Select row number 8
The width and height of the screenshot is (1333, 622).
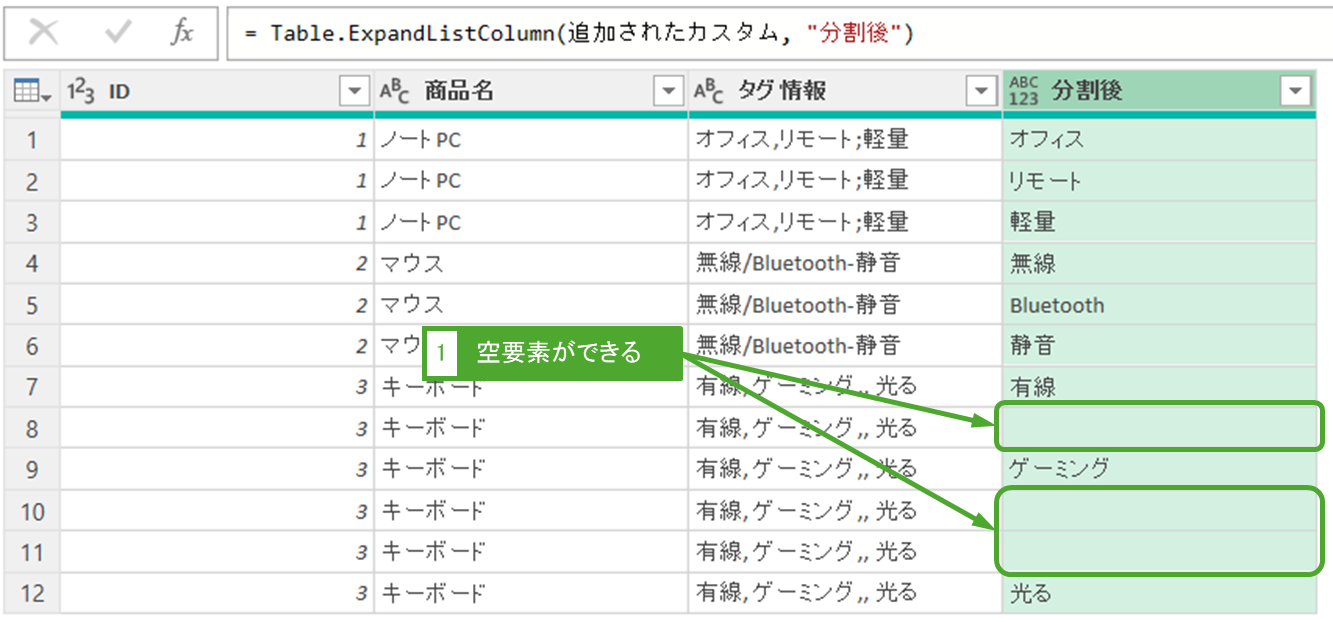(x=32, y=428)
